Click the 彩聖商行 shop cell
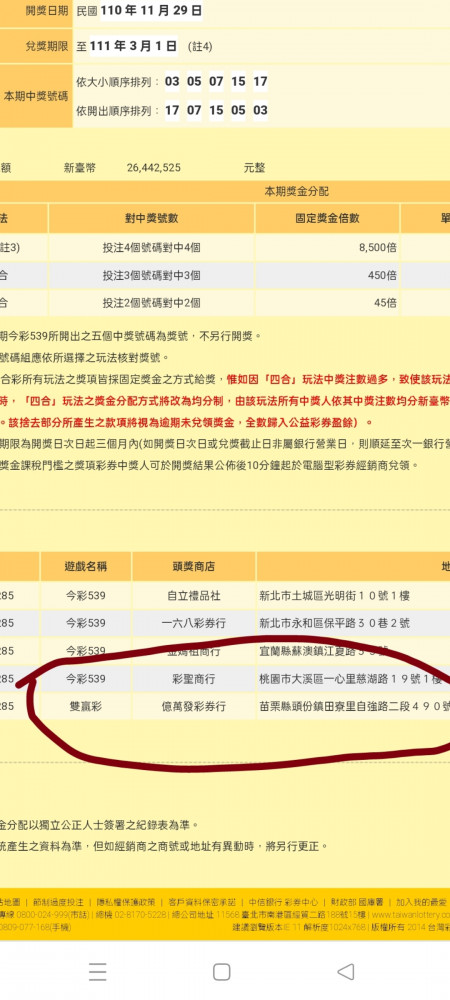Image resolution: width=450 pixels, height=1000 pixels. pos(194,679)
